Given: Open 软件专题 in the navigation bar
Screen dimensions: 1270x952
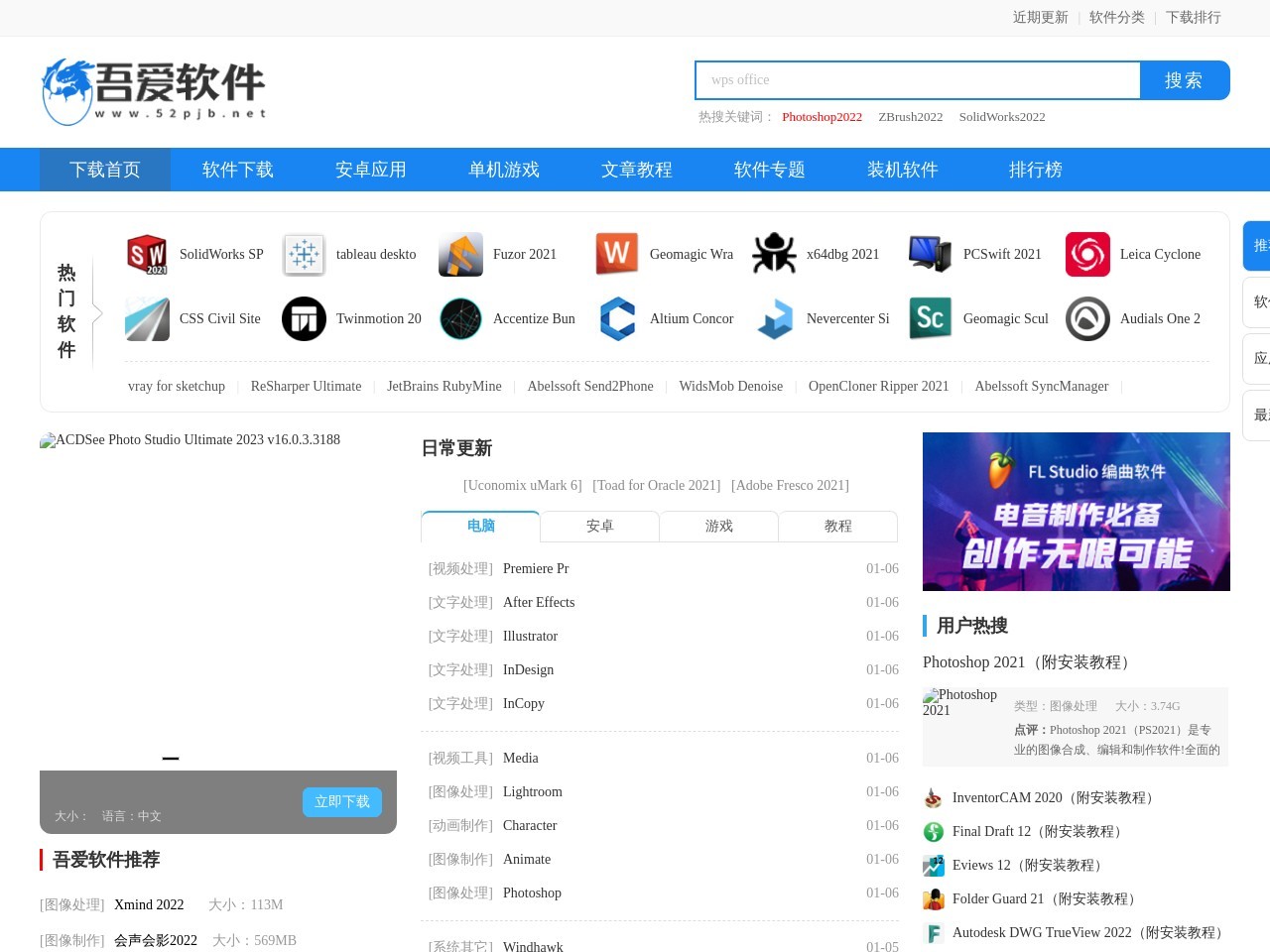Looking at the screenshot, I should pos(770,170).
